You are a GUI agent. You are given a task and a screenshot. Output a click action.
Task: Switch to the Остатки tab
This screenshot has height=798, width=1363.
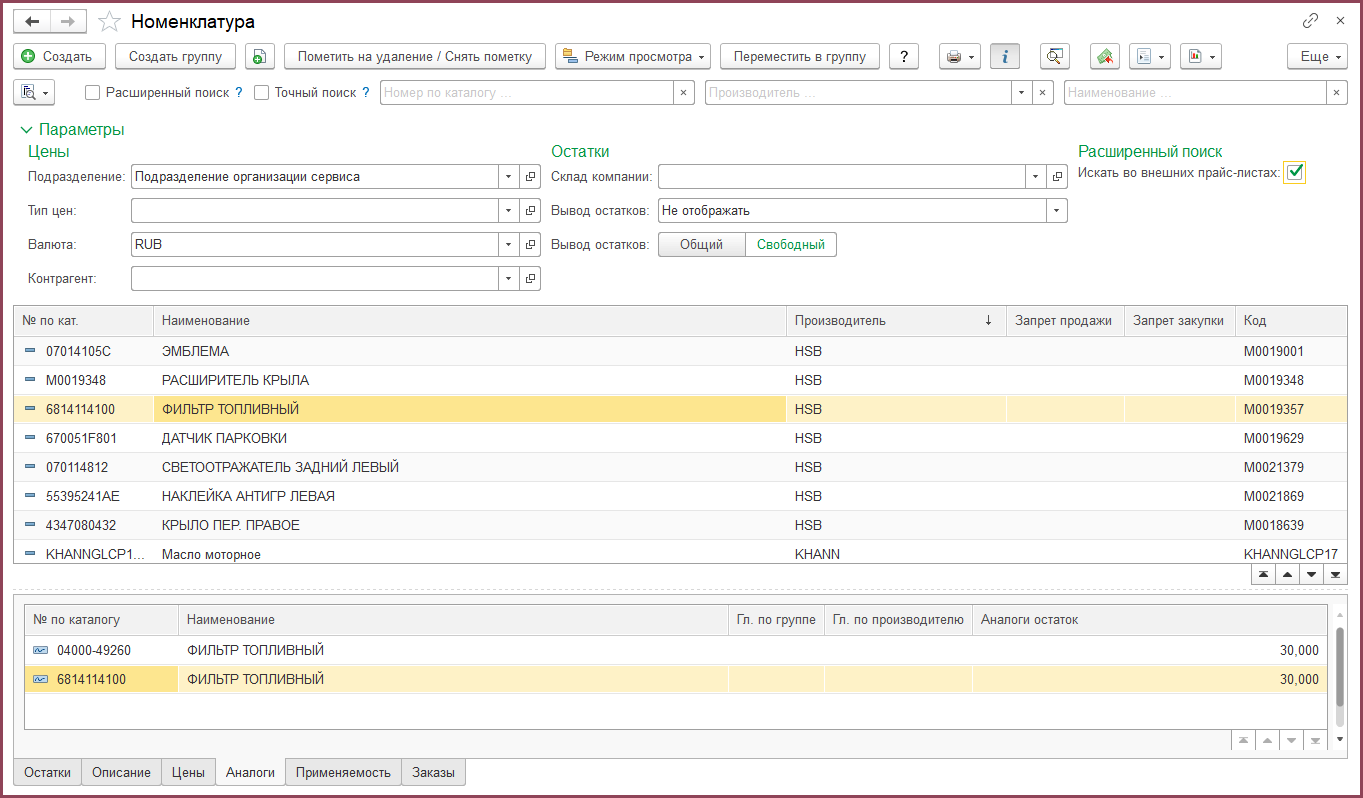coord(48,772)
